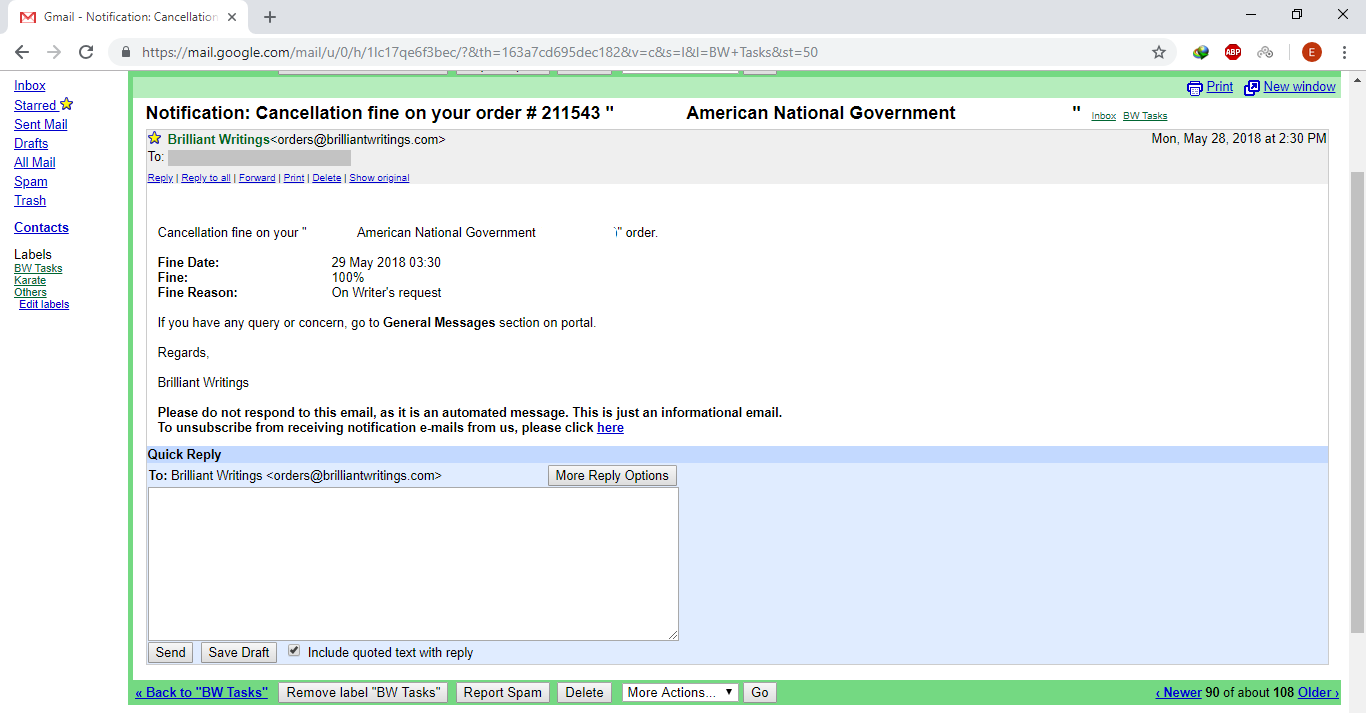Click the BW Tasks tag next to subject
Screen dimensions: 1366x713
(1145, 116)
